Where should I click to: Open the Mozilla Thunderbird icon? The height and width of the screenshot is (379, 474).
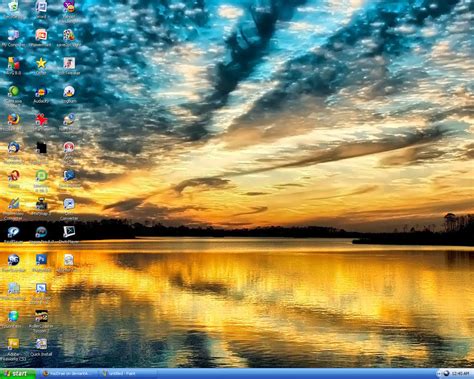(x=13, y=147)
